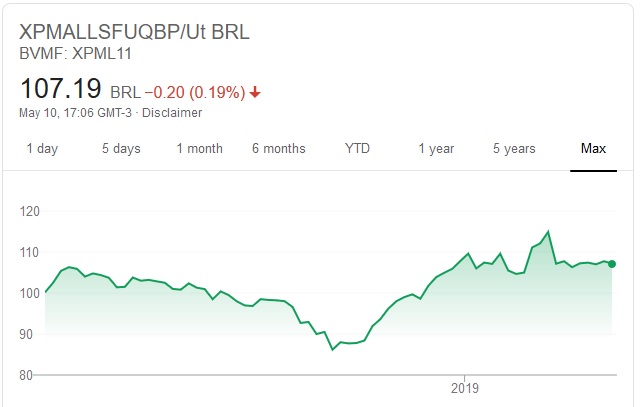Select the 5 days tab
Image resolution: width=641 pixels, height=407 pixels.
pos(121,149)
